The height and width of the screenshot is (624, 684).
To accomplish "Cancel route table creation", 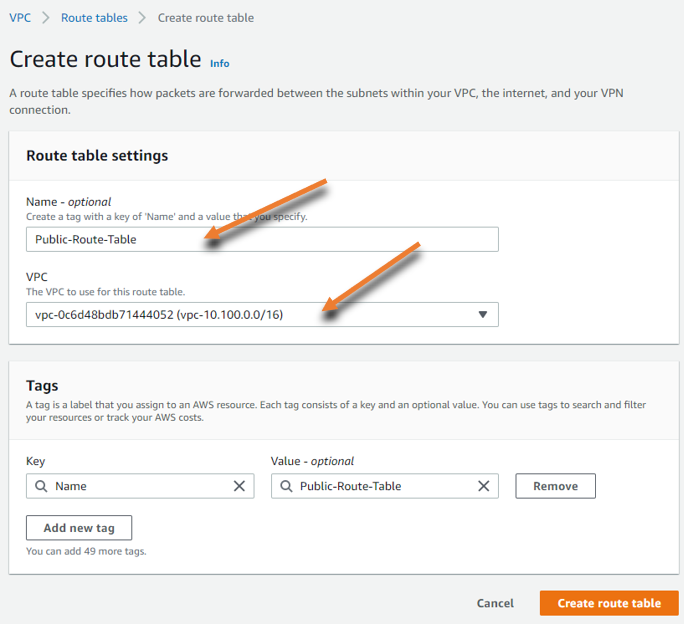I will [x=495, y=603].
